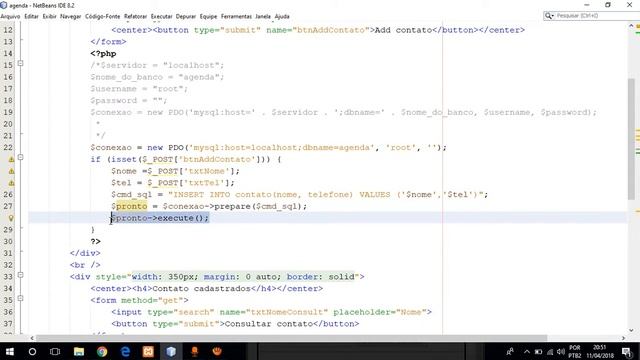Open File Explorer from the taskbar
This screenshot has height=360, width=640.
point(79,351)
